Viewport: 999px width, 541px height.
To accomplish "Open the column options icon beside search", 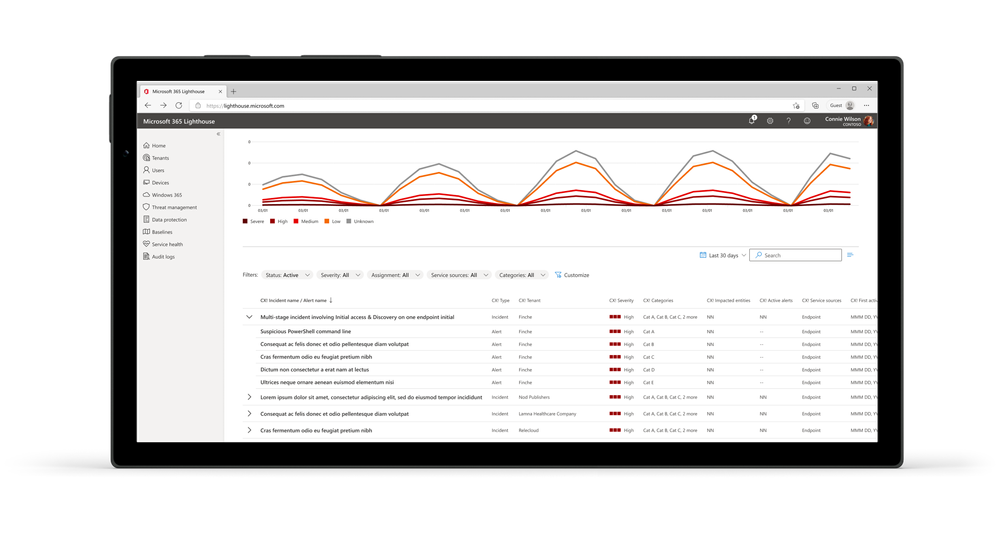I will 850,255.
